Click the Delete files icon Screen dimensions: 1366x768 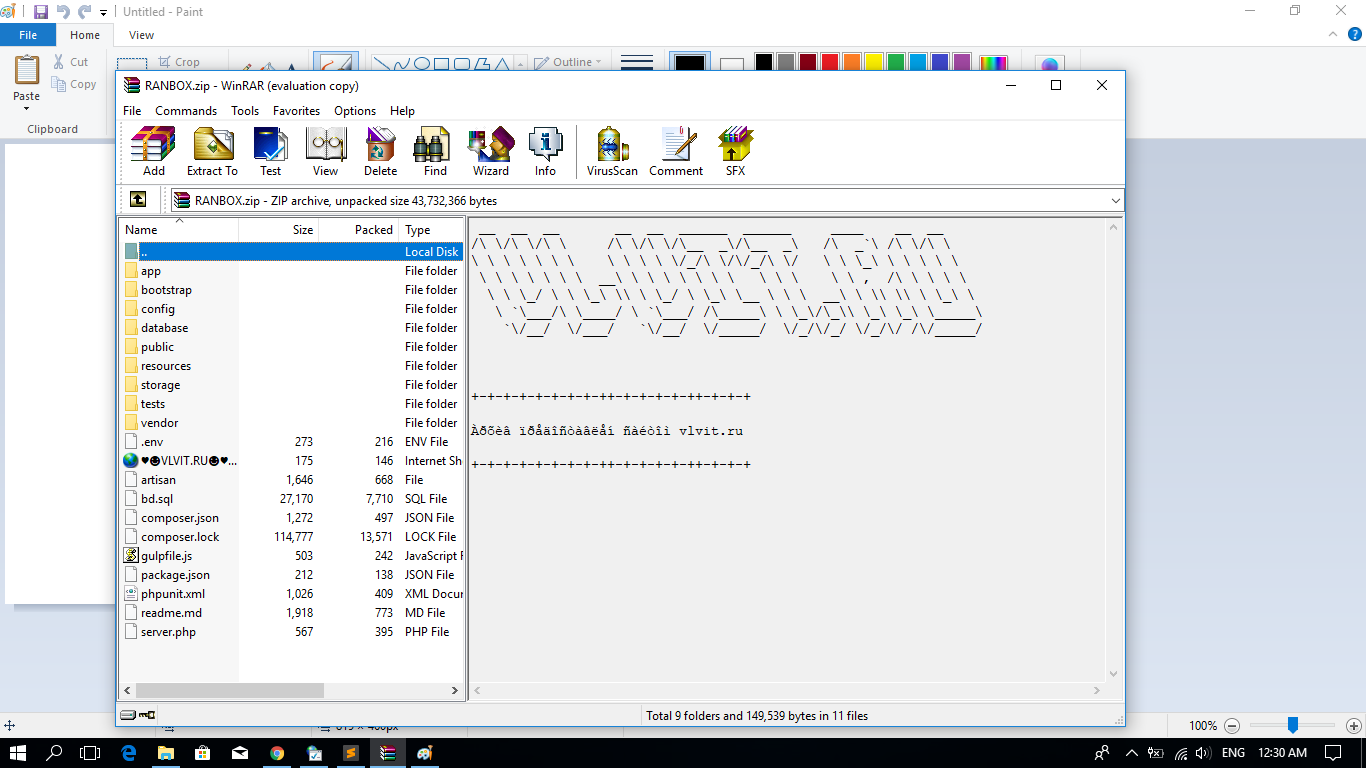(x=380, y=152)
